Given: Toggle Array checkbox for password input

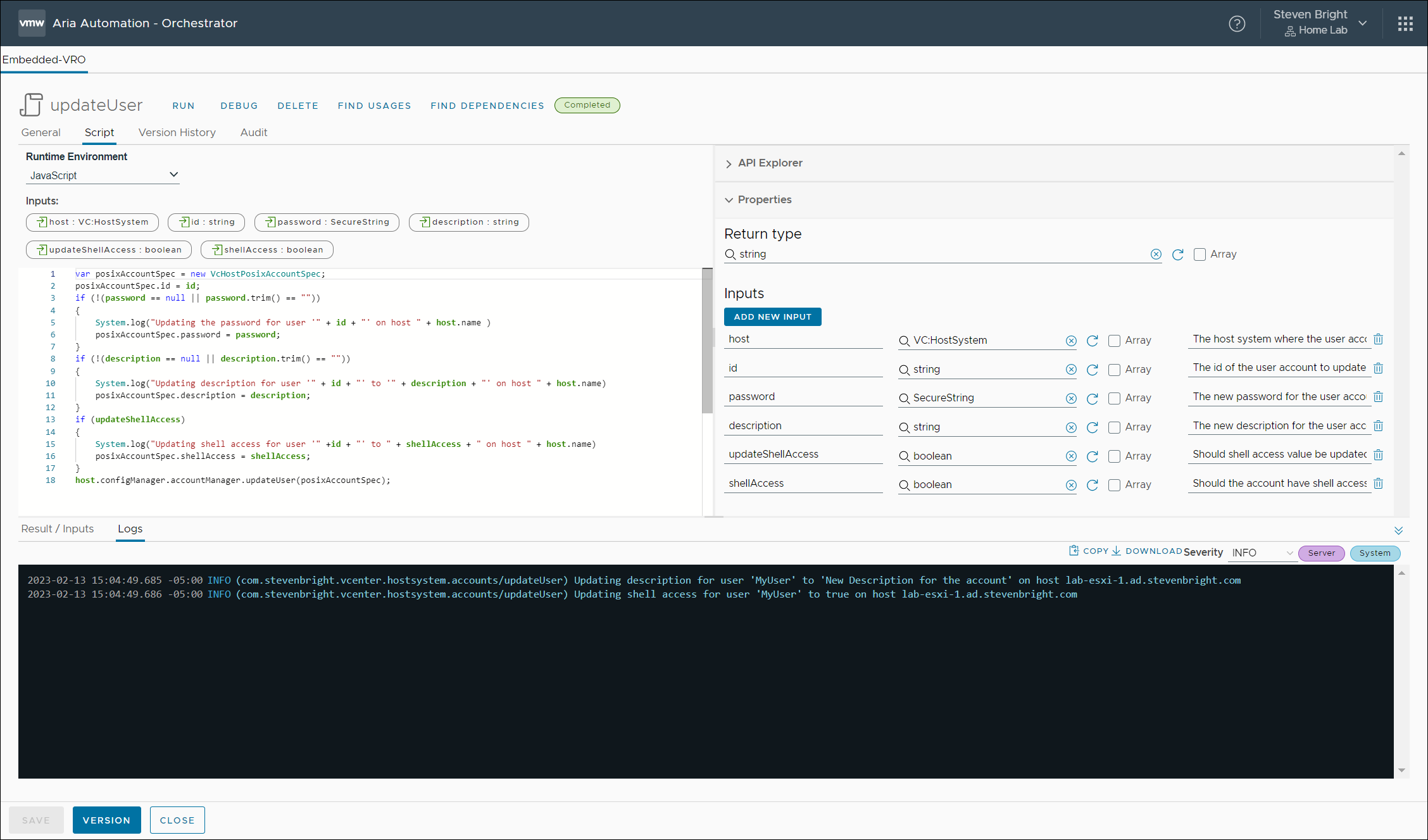Looking at the screenshot, I should tap(1114, 399).
